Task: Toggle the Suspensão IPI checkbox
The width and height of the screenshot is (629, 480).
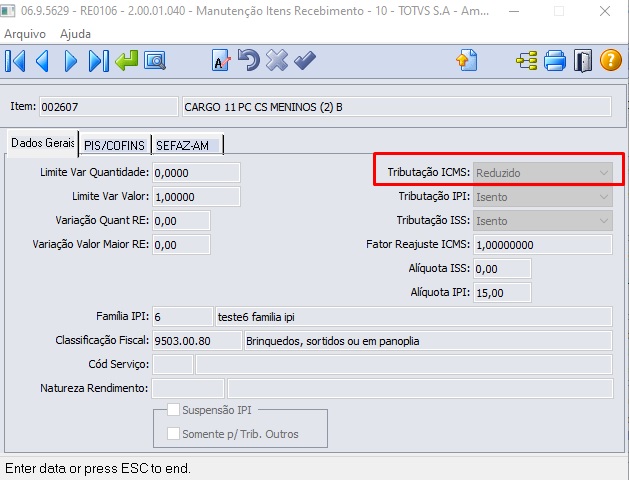Action: point(173,410)
